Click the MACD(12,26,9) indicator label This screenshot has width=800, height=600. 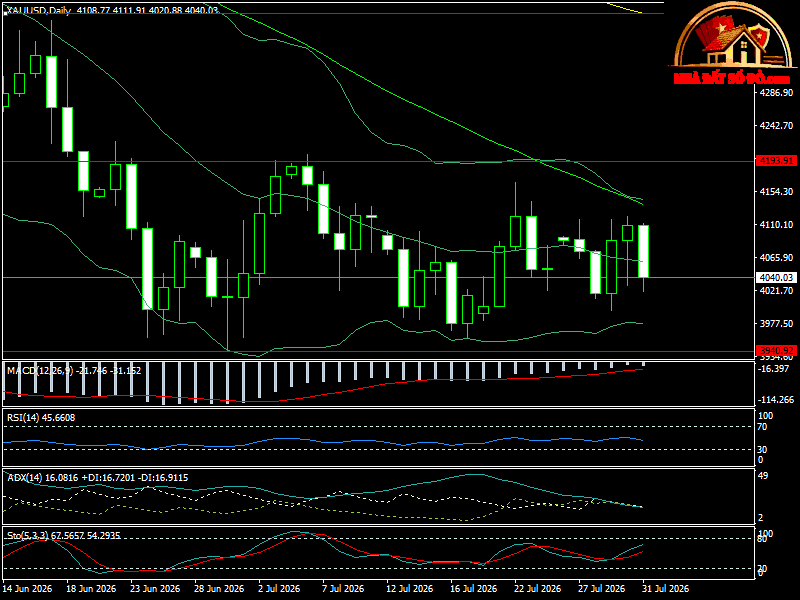coord(74,371)
